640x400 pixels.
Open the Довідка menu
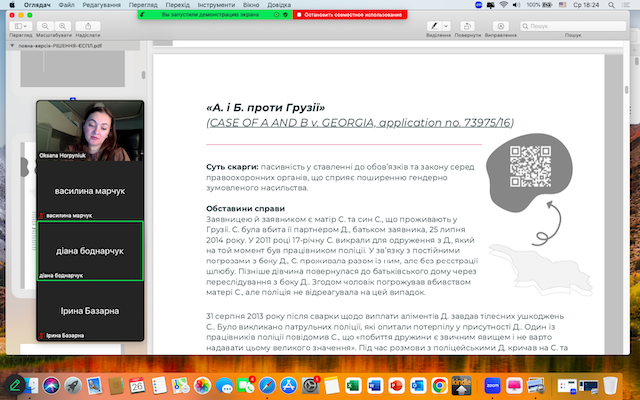(279, 5)
